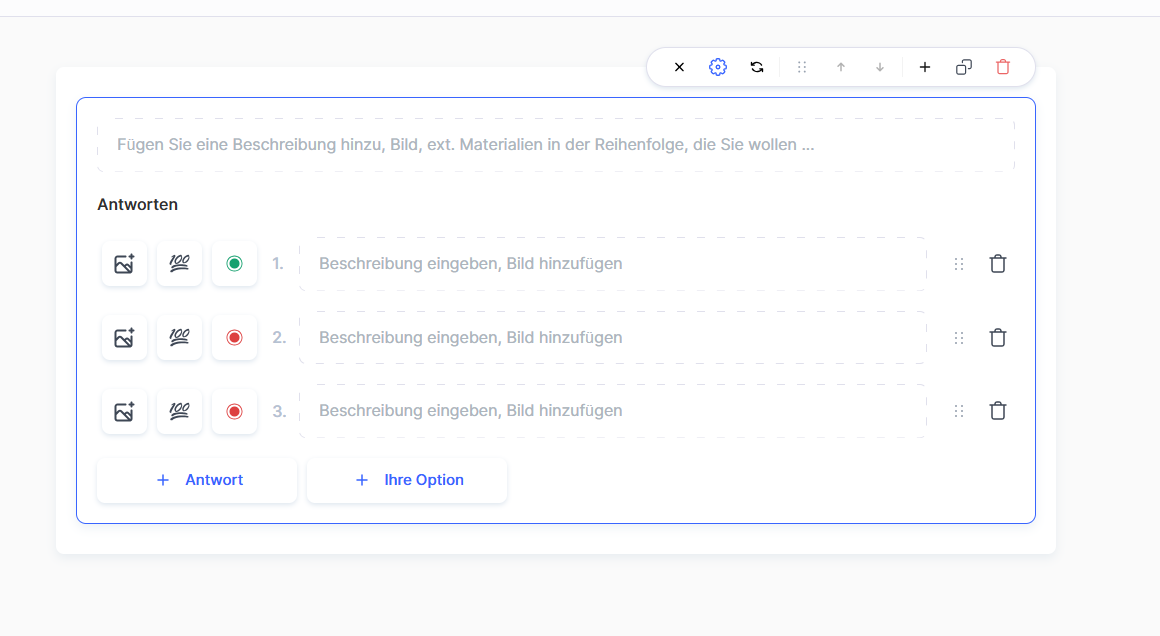Move block up with the arrow icon
This screenshot has width=1160, height=636.
coord(841,67)
